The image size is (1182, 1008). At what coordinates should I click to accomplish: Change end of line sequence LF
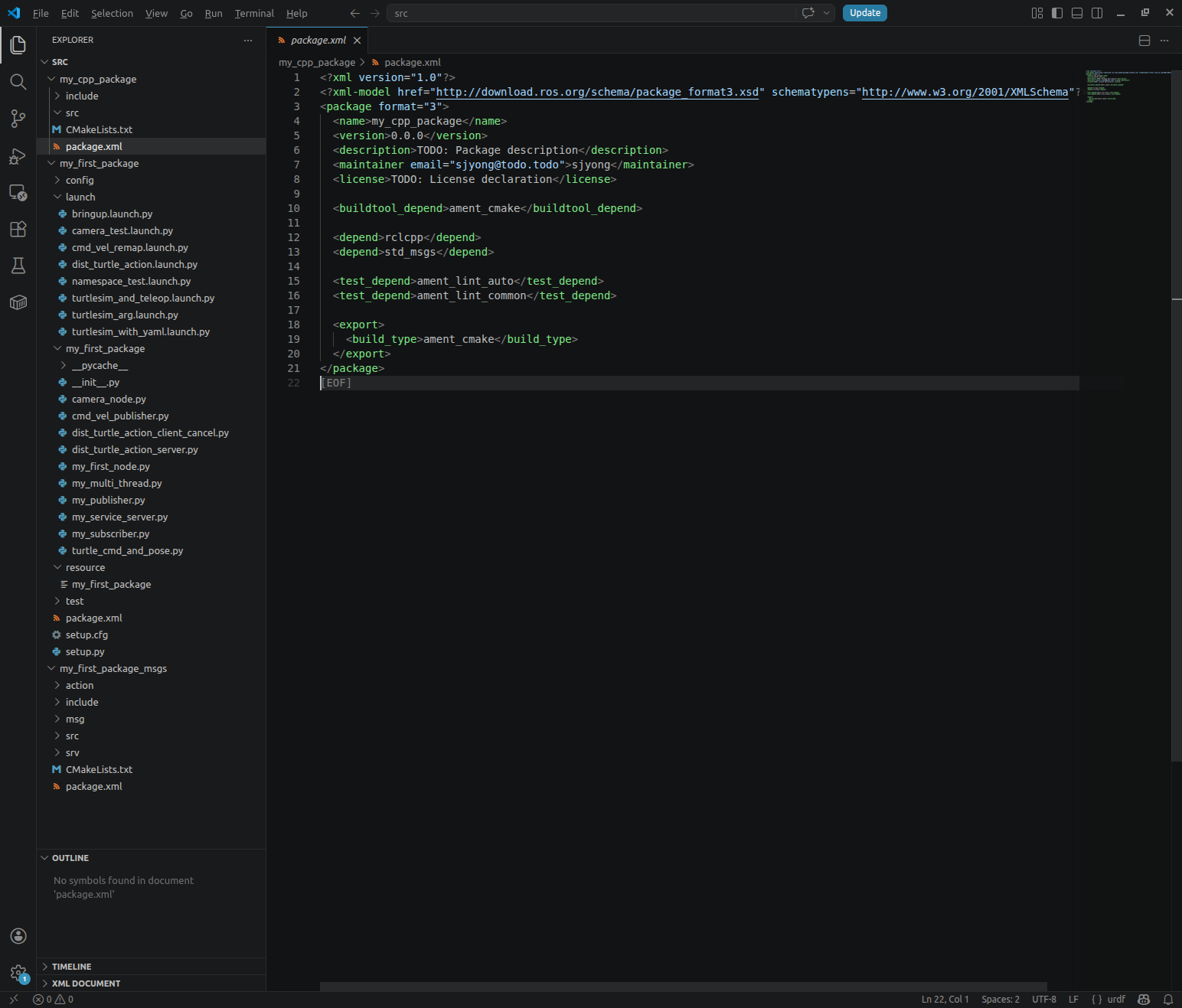point(1073,1000)
